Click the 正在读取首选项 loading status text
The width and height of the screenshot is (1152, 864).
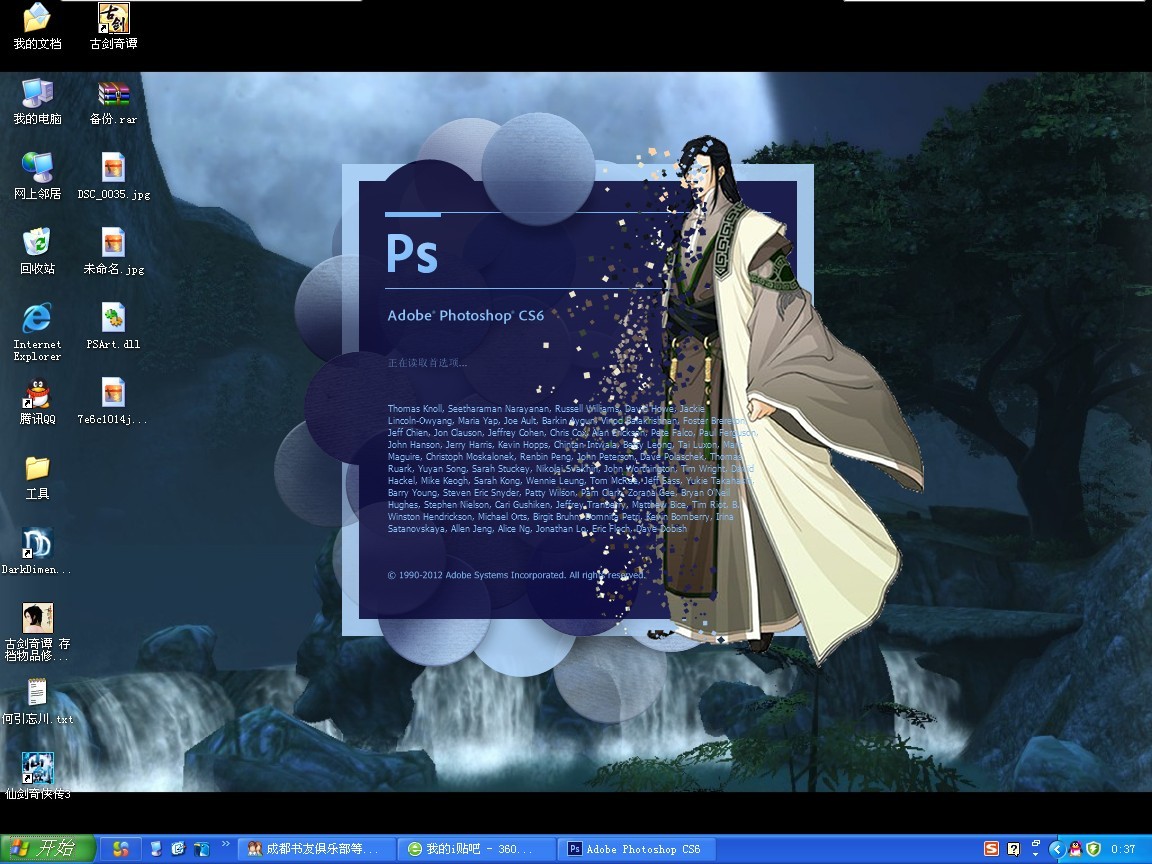click(x=427, y=362)
